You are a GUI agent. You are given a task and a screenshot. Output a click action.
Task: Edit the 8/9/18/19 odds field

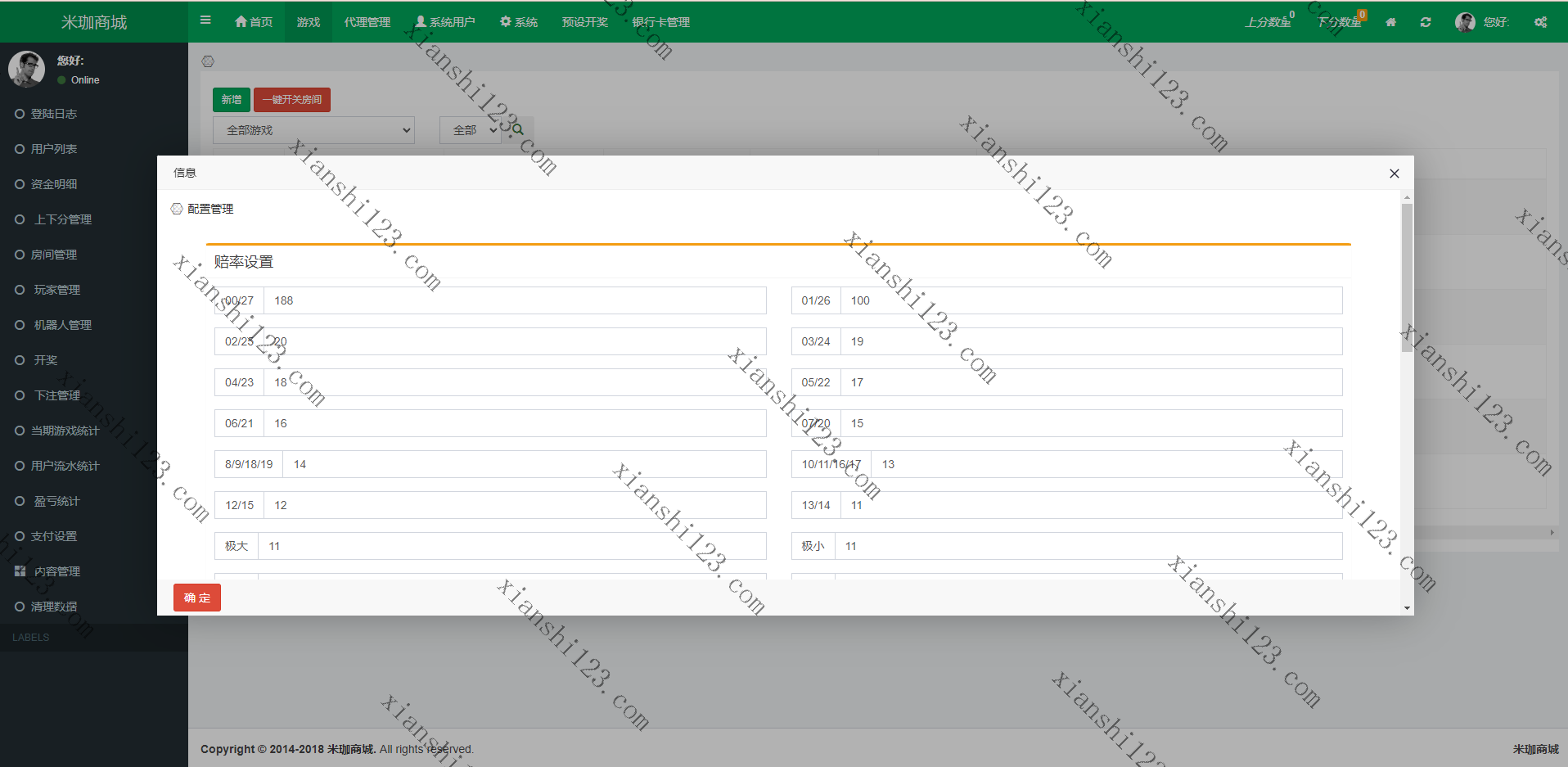tap(525, 464)
